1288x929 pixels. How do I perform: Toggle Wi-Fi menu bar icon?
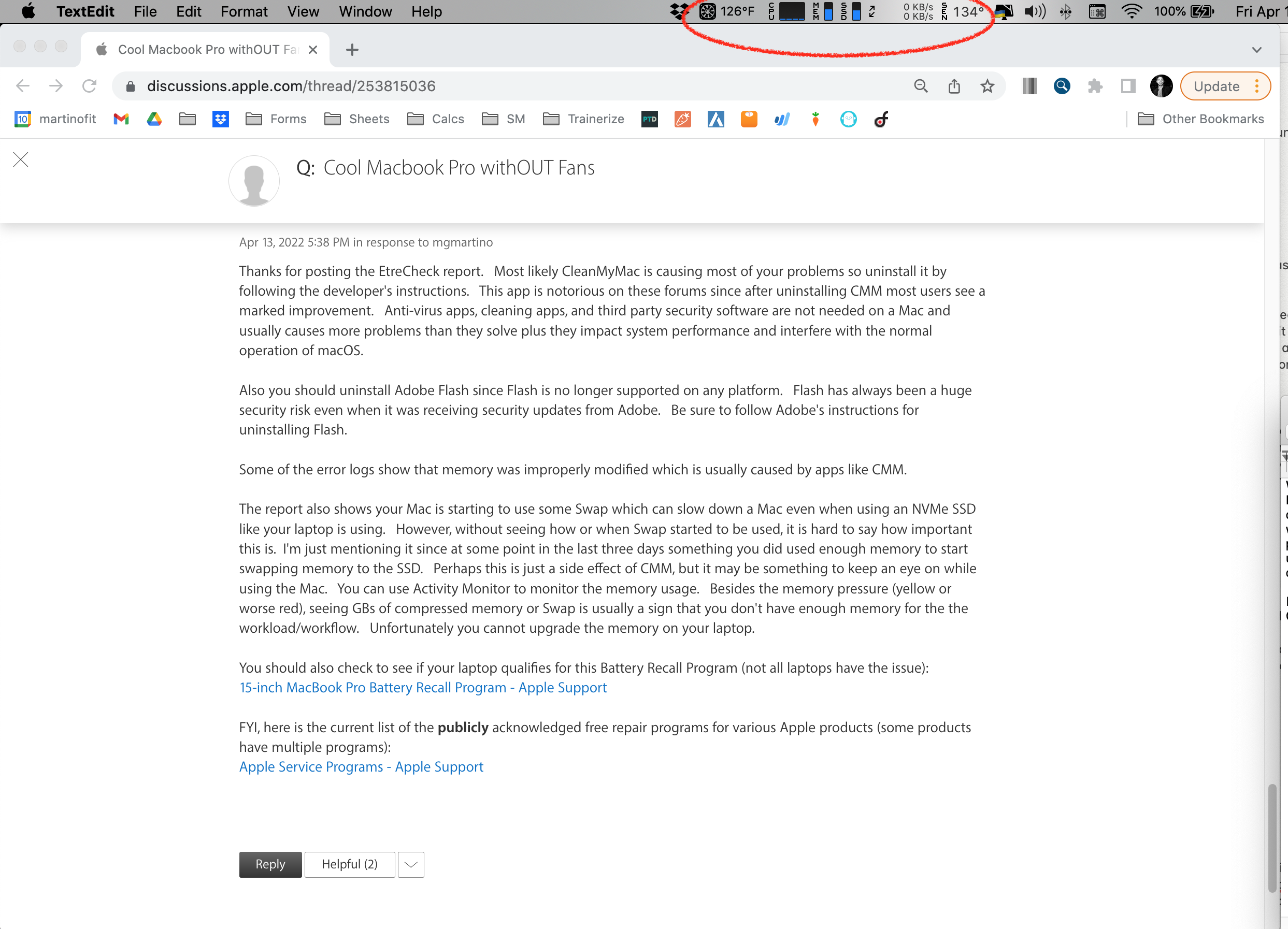click(x=1131, y=11)
